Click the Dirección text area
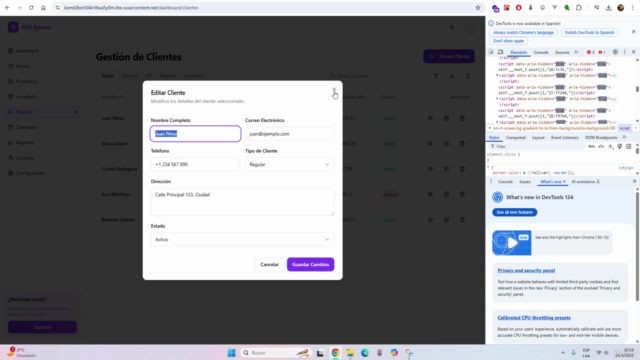Viewport: 640px width, 360px height. coord(242,202)
